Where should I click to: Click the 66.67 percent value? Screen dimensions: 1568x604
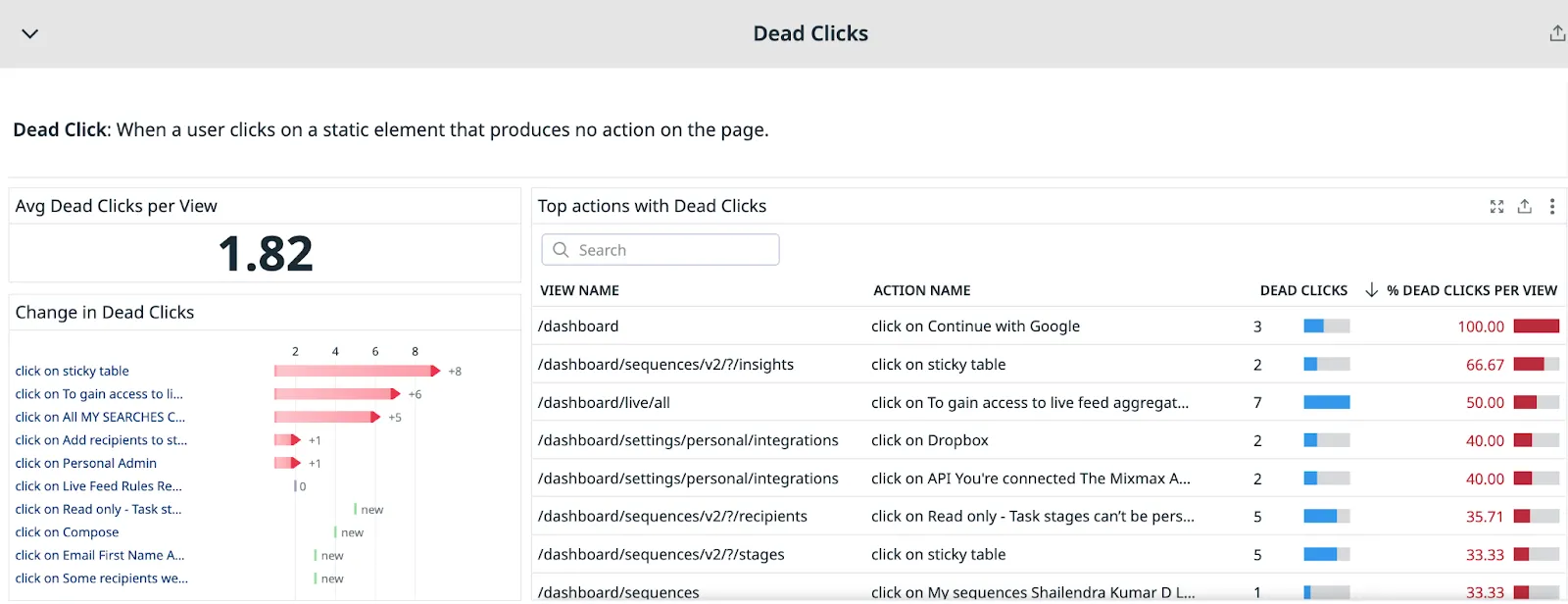(x=1485, y=365)
